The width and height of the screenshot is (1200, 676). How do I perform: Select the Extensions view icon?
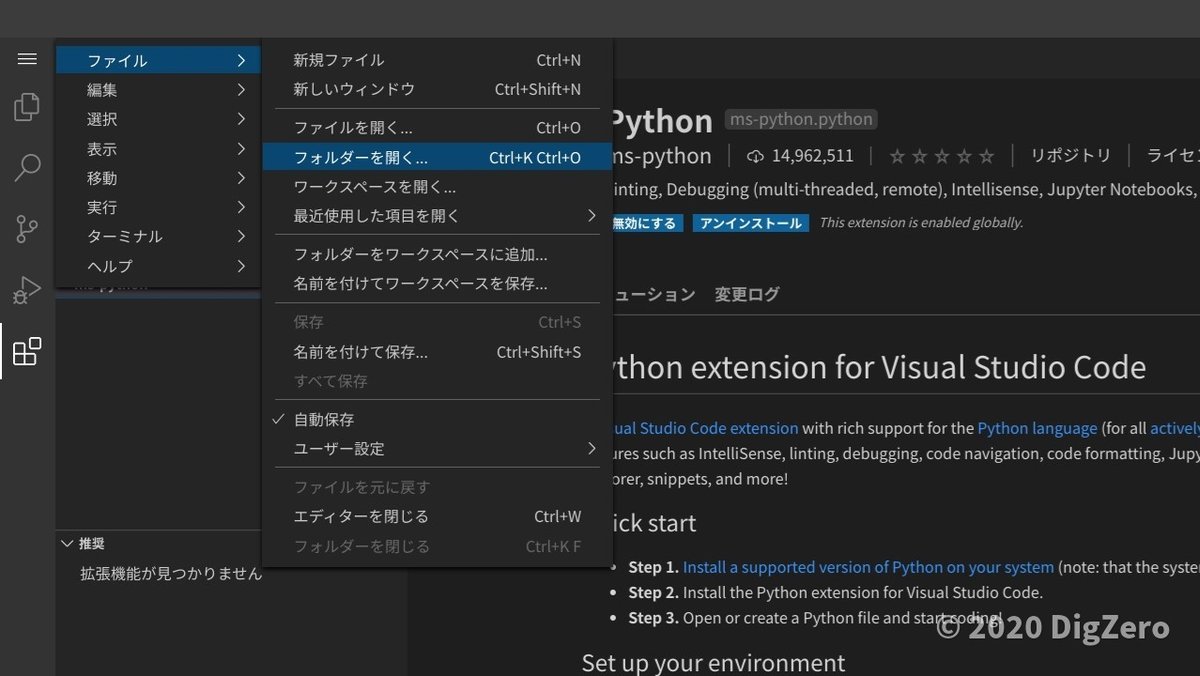27,351
